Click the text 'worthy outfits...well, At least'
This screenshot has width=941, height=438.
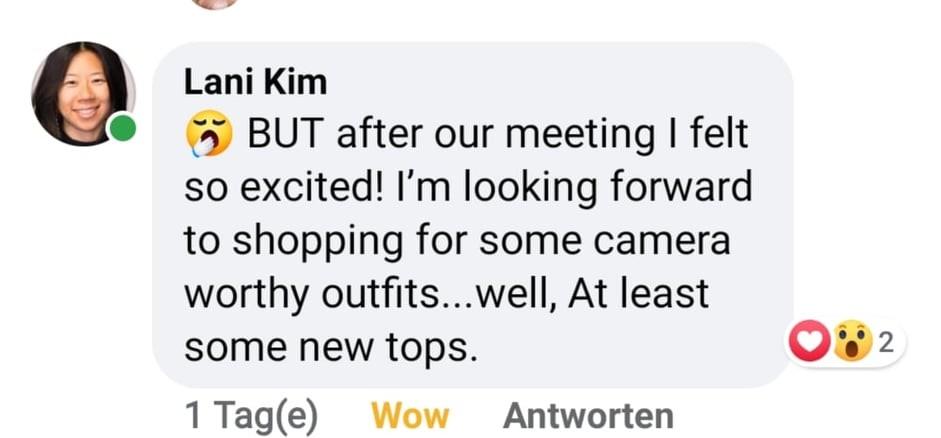(446, 295)
